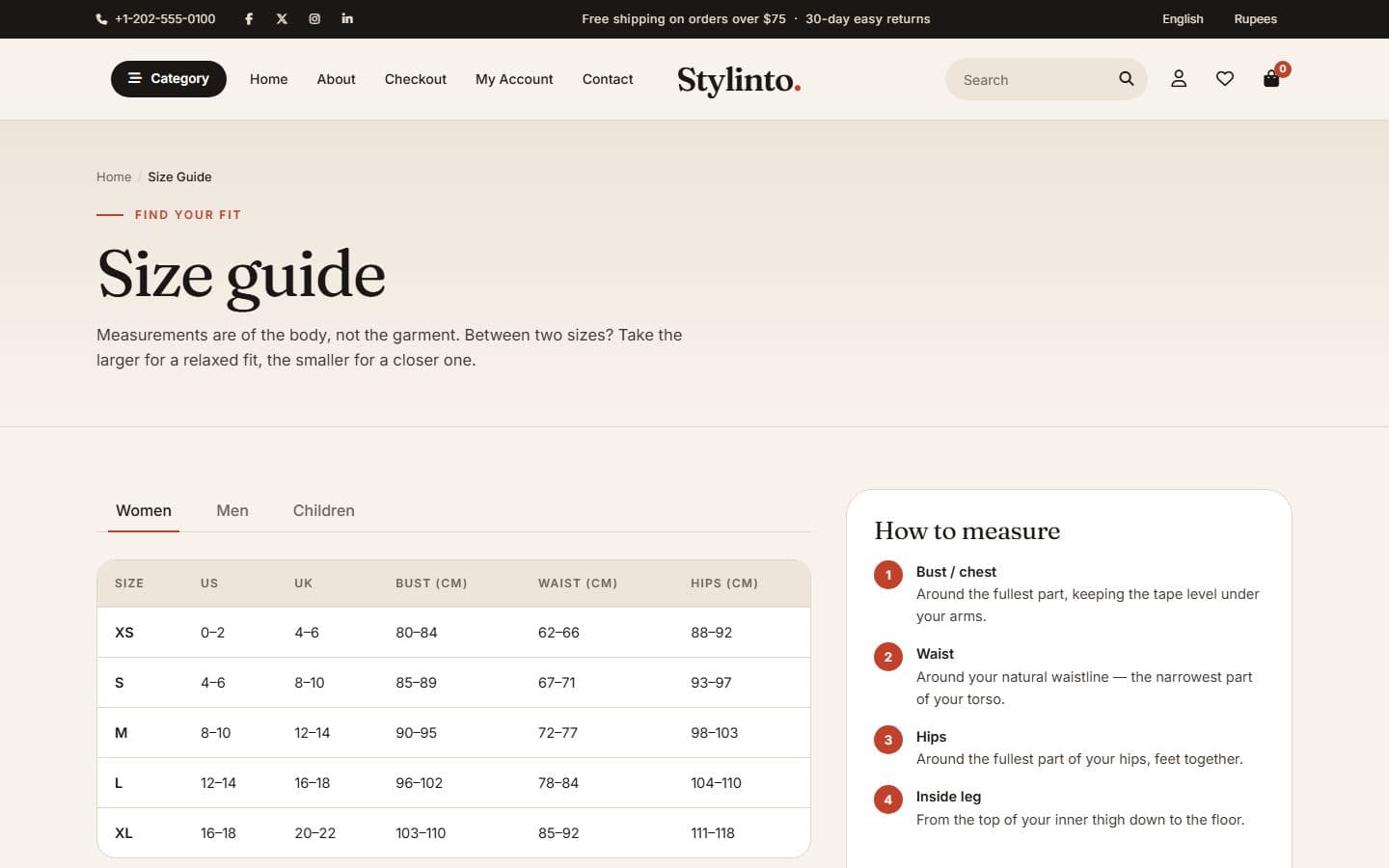Viewport: 1389px width, 868px height.
Task: Go to the Contact page
Action: (608, 79)
